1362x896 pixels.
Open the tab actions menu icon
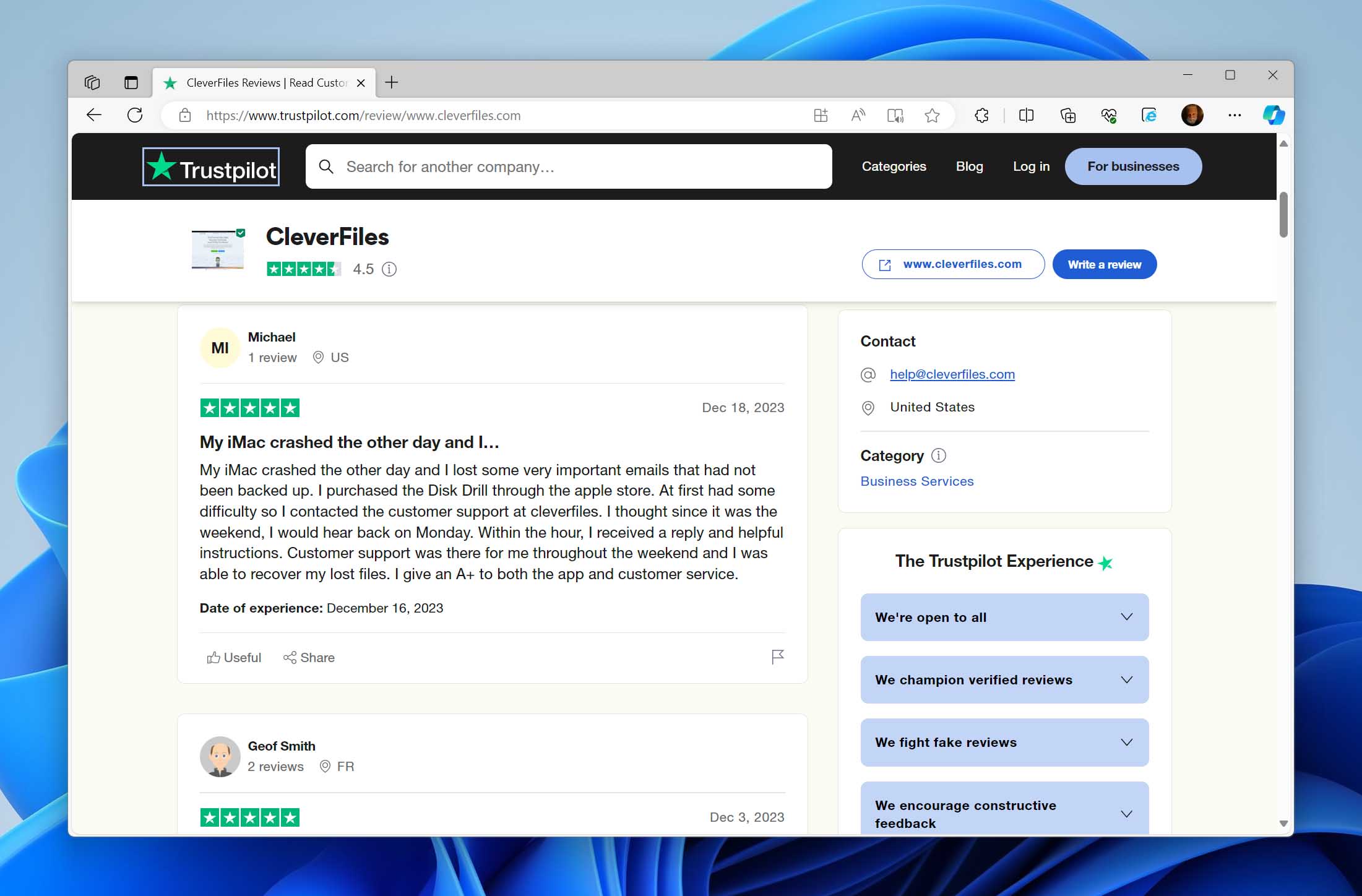click(x=131, y=82)
